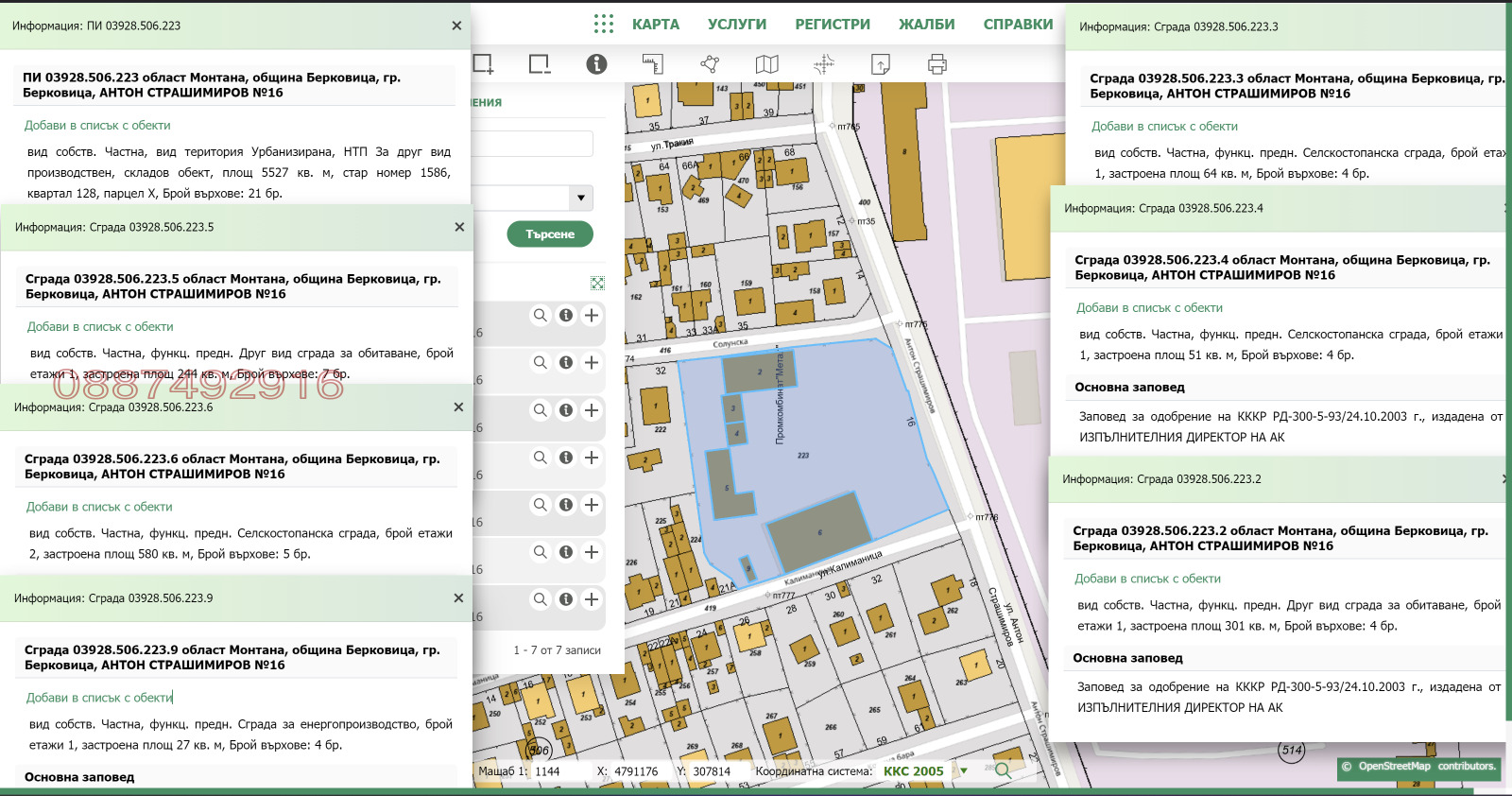Select the polygon drawing tool
The image size is (1512, 796).
coord(710,64)
